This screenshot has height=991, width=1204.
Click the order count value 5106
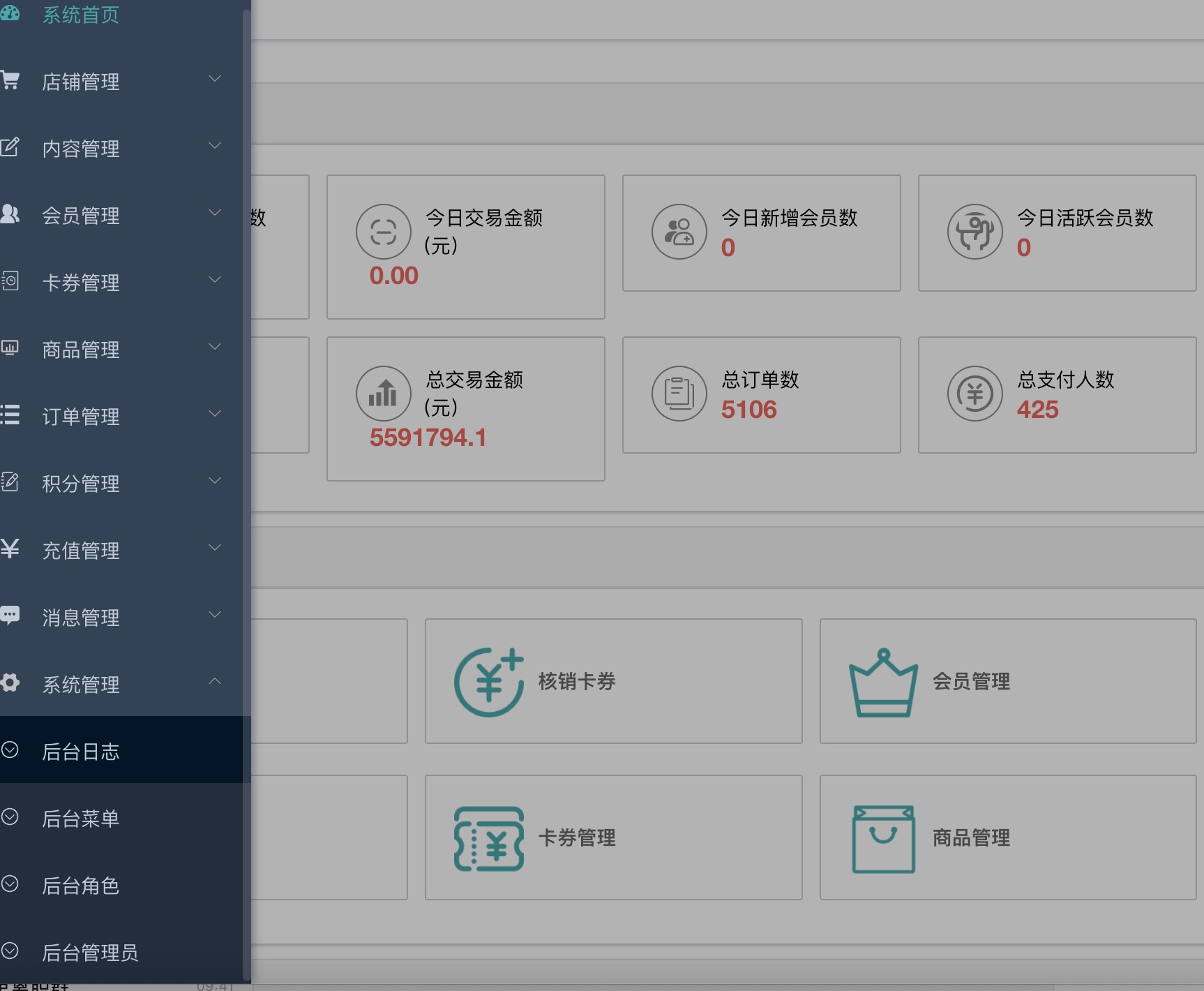749,410
